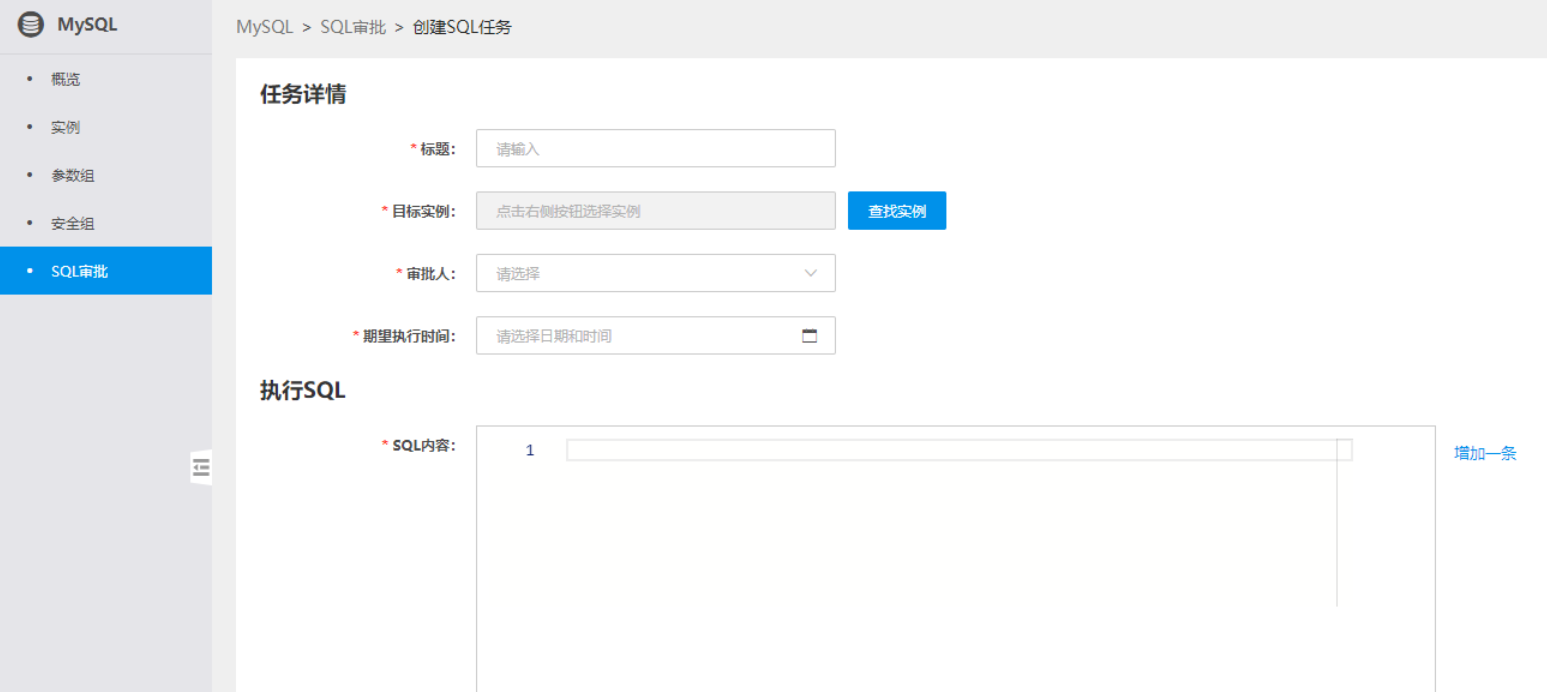Collapse the sidebar with the toggle icon
Viewport: 1547px width, 692px height.
click(201, 467)
